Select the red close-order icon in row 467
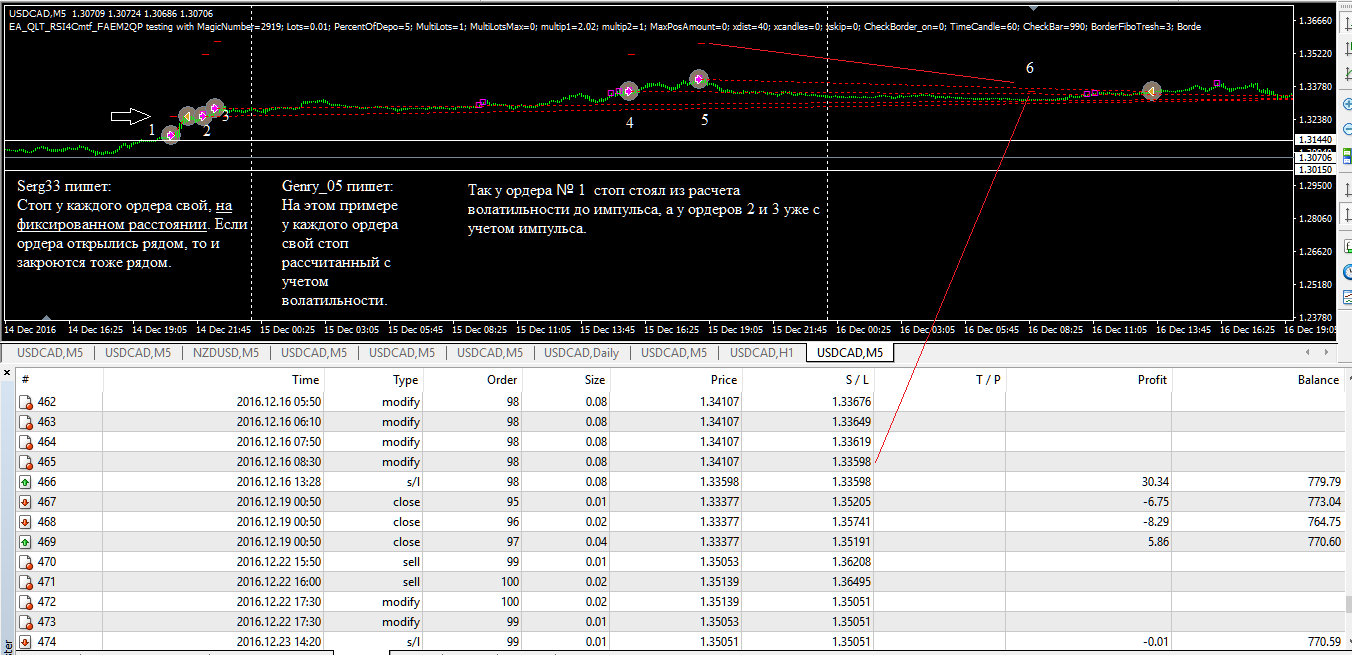Screen dimensions: 1352x655 point(26,502)
